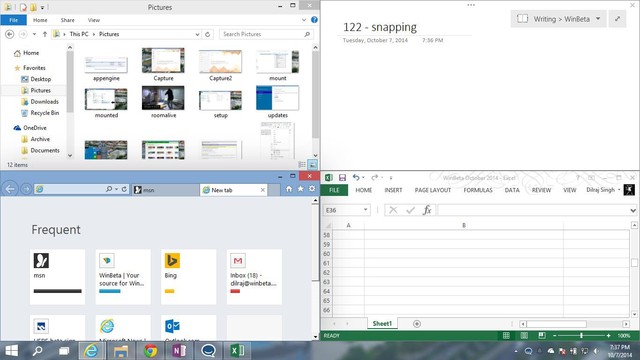Open Internet Explorer Home icon
The width and height of the screenshot is (640, 360).
289,189
